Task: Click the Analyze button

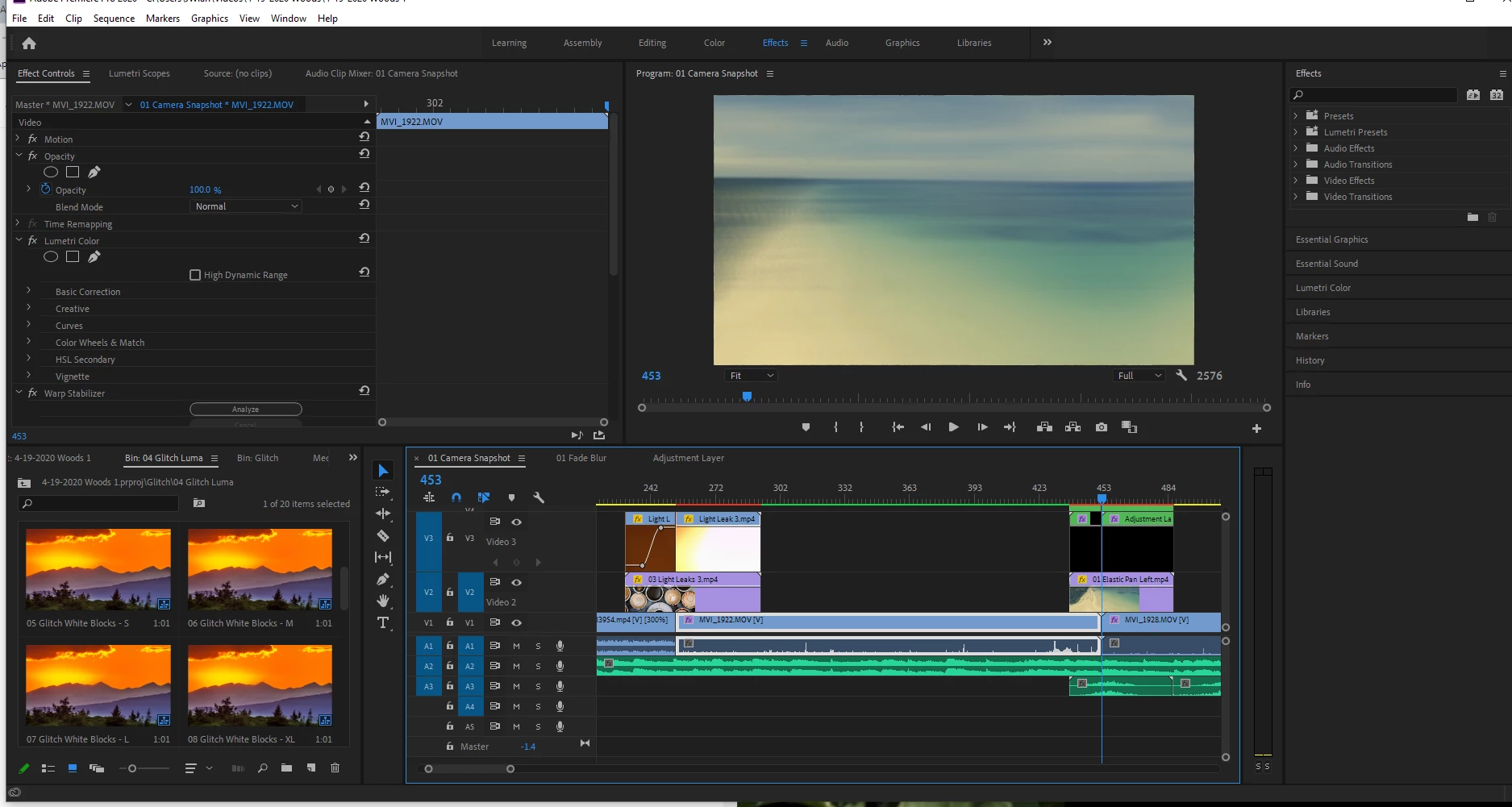Action: (246, 410)
